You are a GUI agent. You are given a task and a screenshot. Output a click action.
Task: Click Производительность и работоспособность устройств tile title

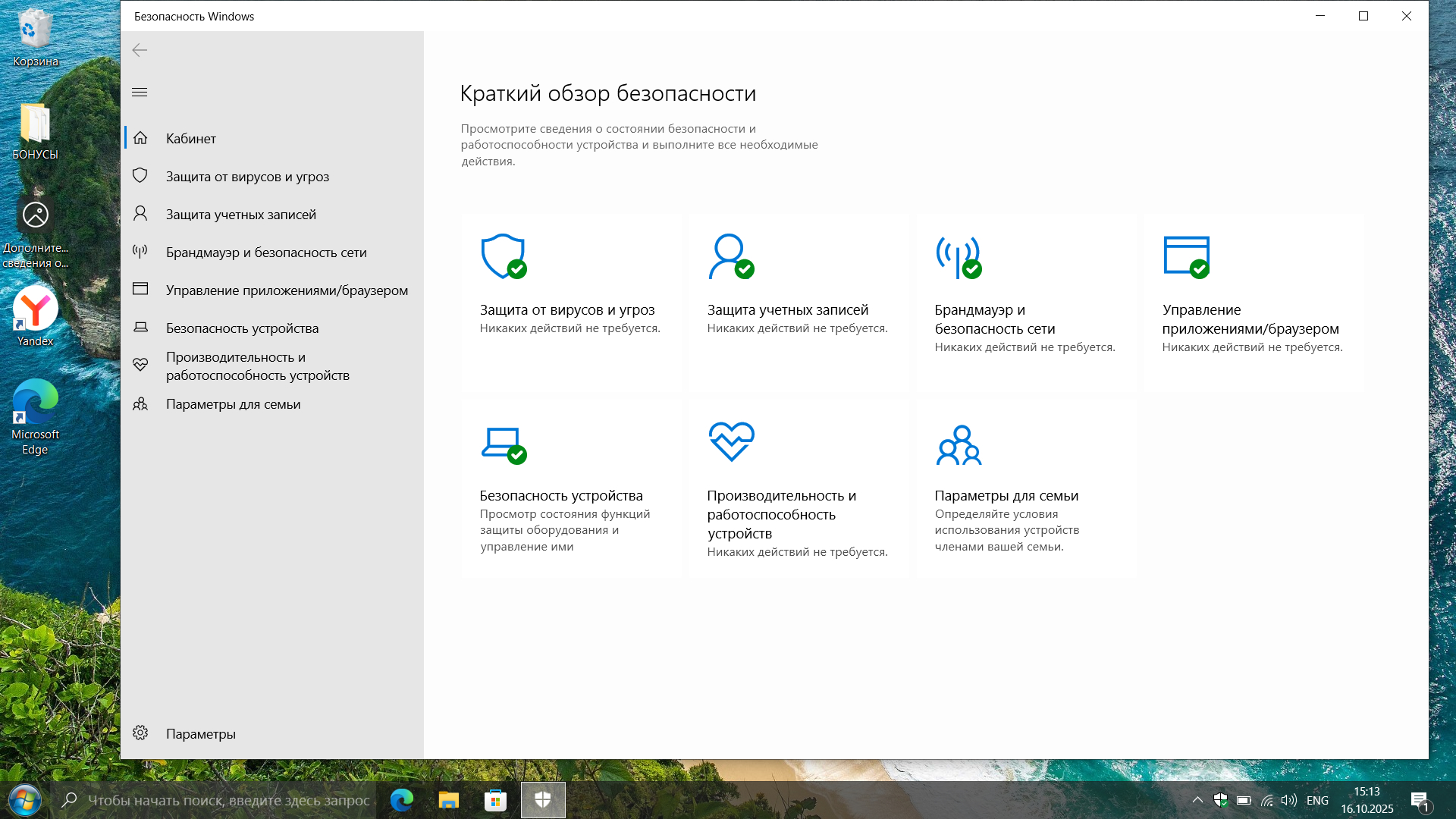(781, 514)
